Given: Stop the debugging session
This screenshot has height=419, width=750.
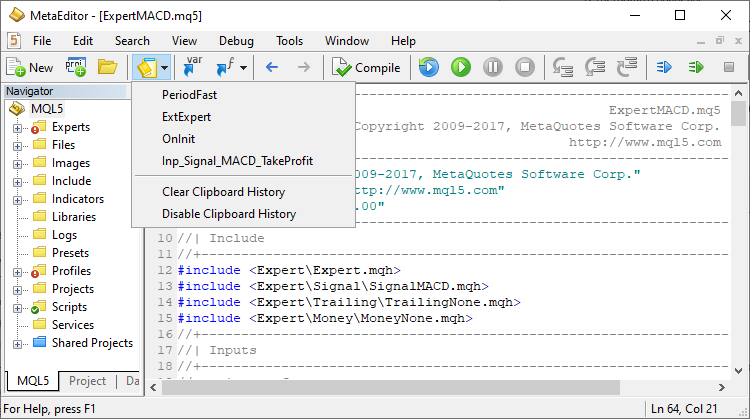Looking at the screenshot, I should (x=525, y=67).
